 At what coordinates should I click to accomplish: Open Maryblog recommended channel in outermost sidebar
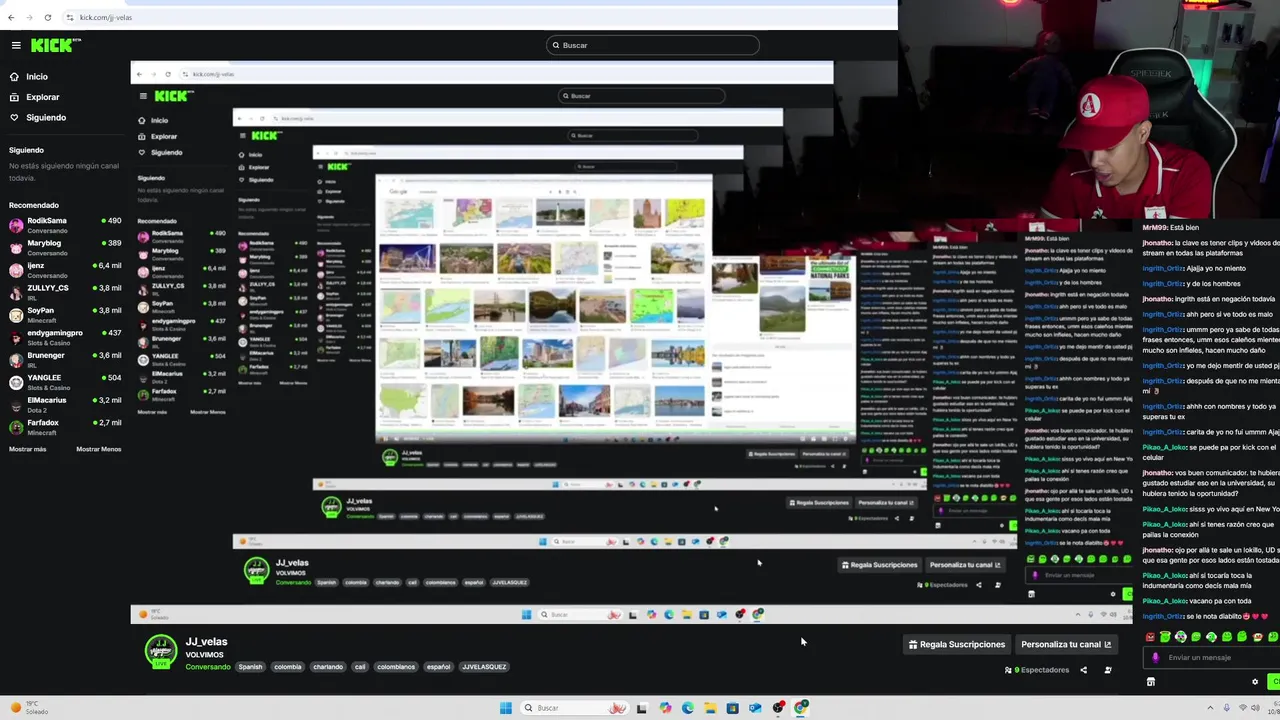click(x=65, y=247)
